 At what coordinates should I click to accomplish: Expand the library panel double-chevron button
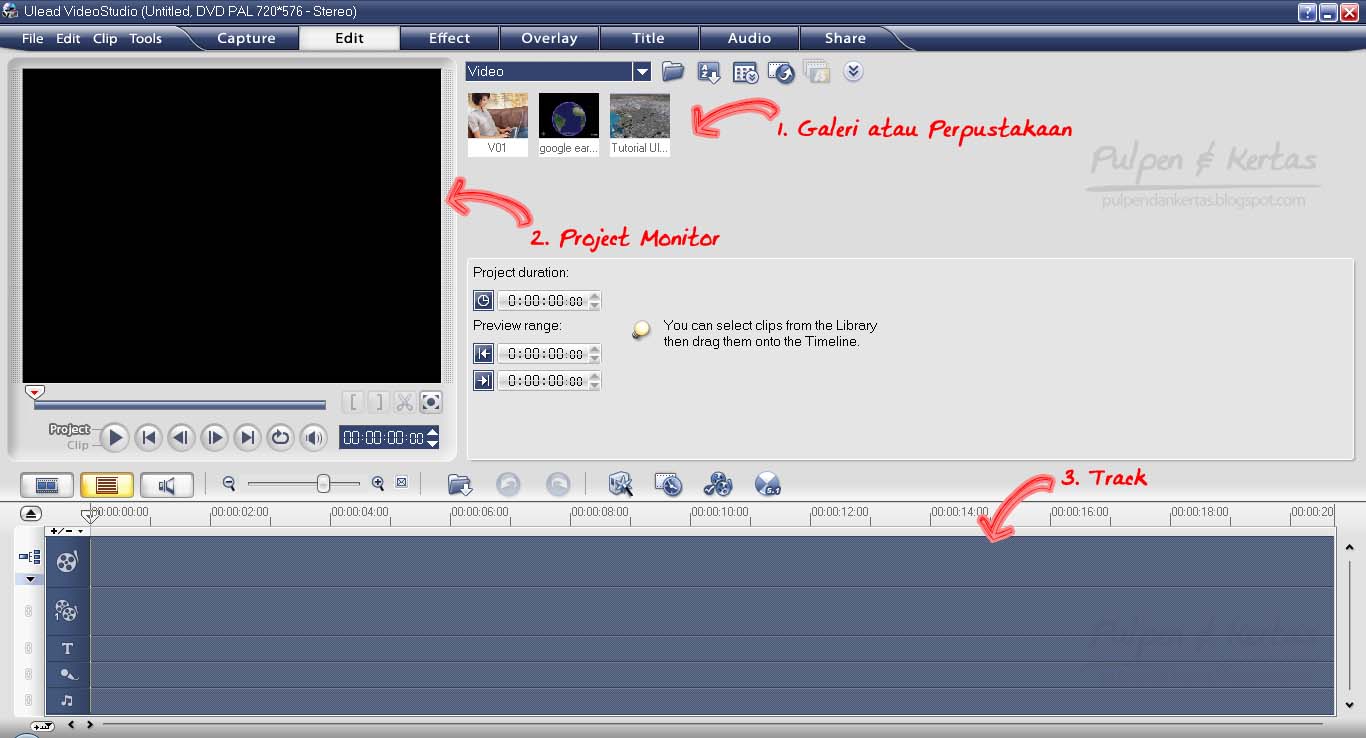pos(853,72)
